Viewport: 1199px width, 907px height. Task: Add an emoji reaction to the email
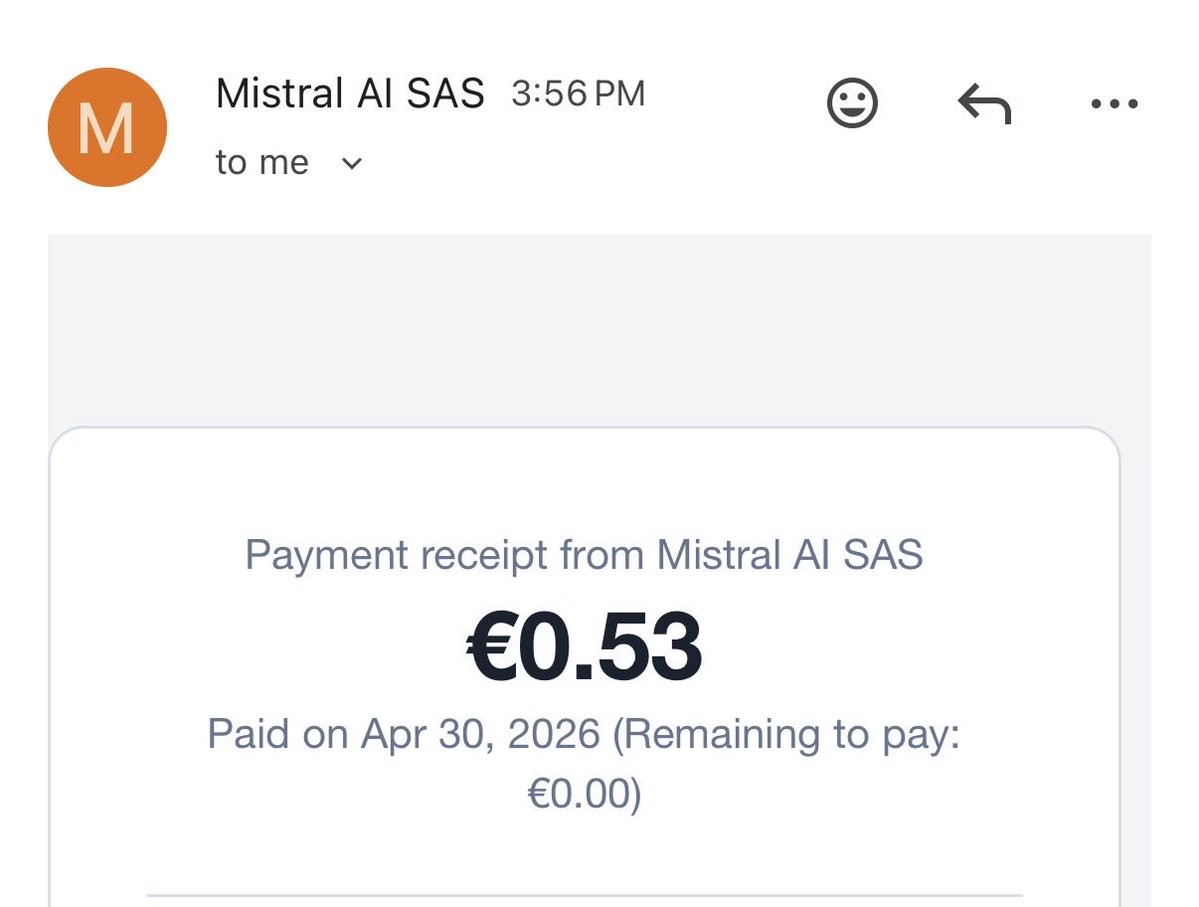852,102
